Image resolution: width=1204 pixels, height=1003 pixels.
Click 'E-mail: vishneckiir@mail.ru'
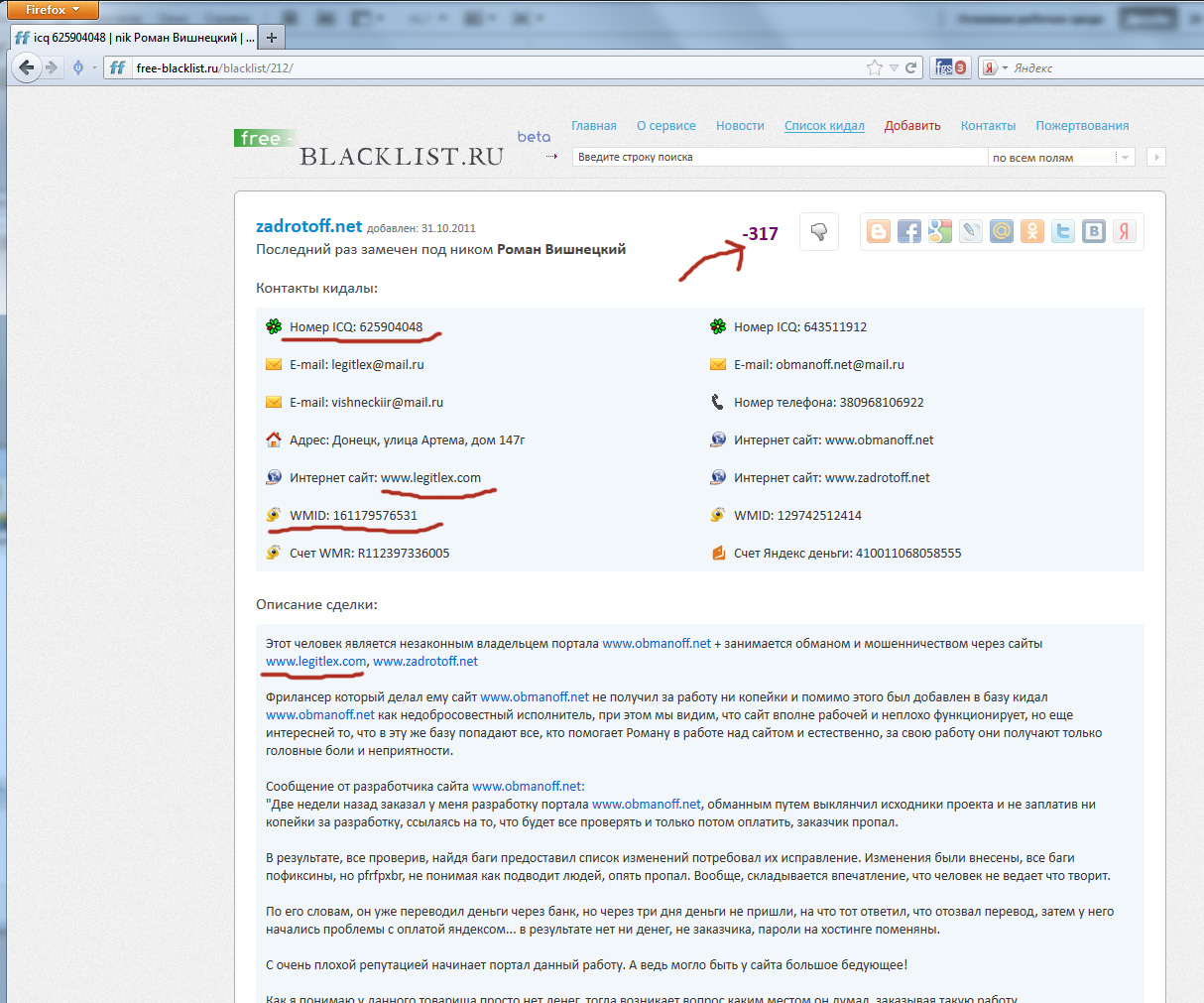(366, 403)
